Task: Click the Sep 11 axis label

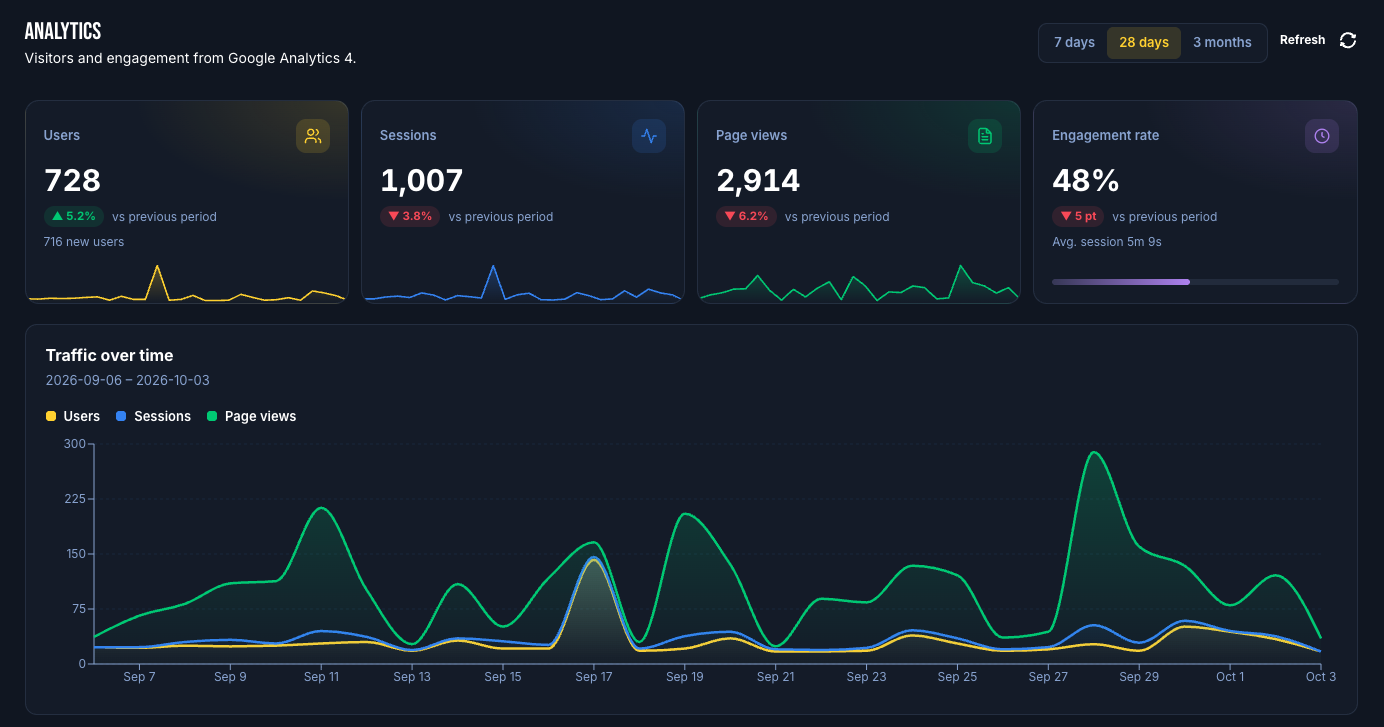Action: click(x=321, y=677)
